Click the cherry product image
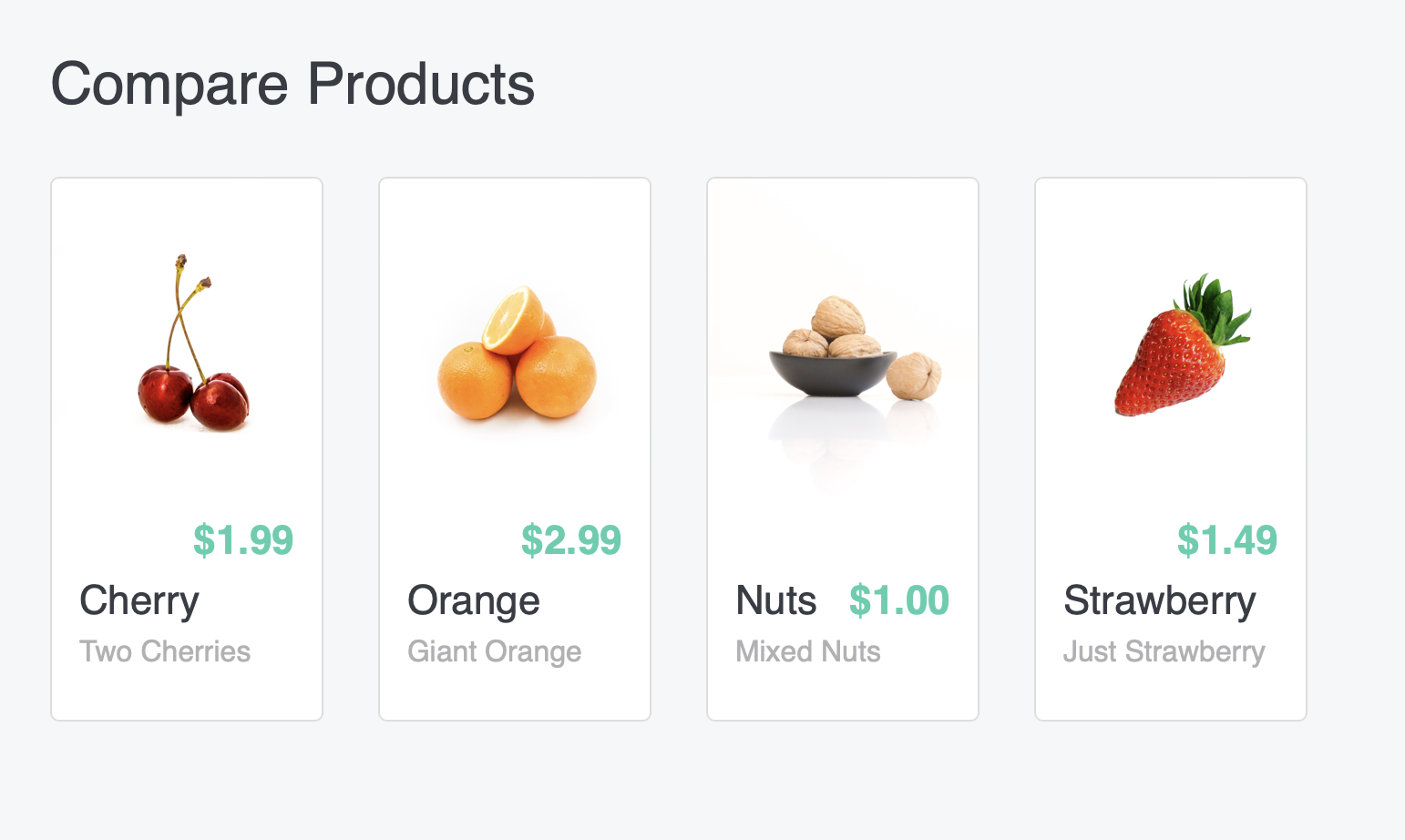1405x840 pixels. click(x=193, y=343)
